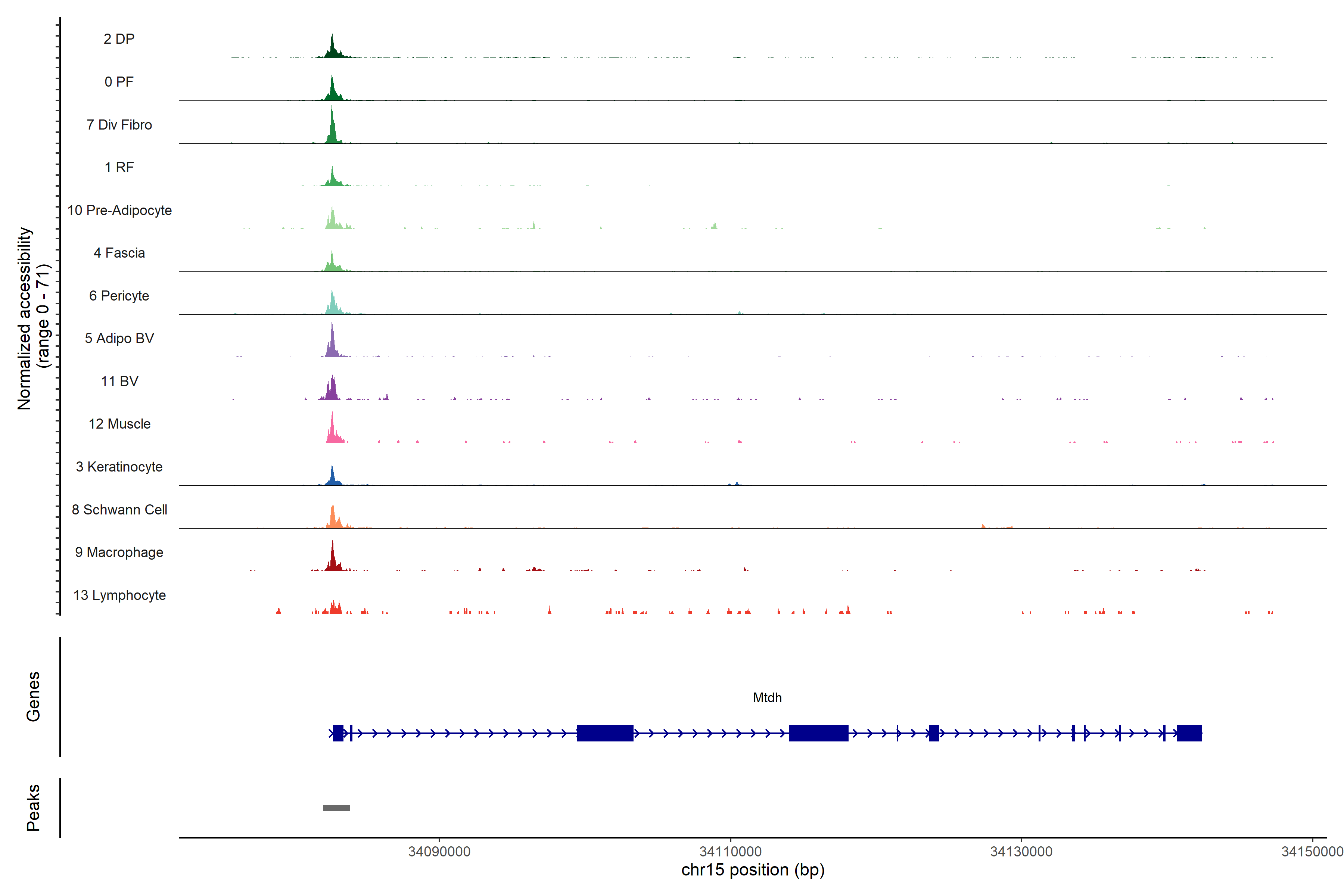Click the Mtdh gene name label
Viewport: 1344px width, 896px height.
coord(767,698)
